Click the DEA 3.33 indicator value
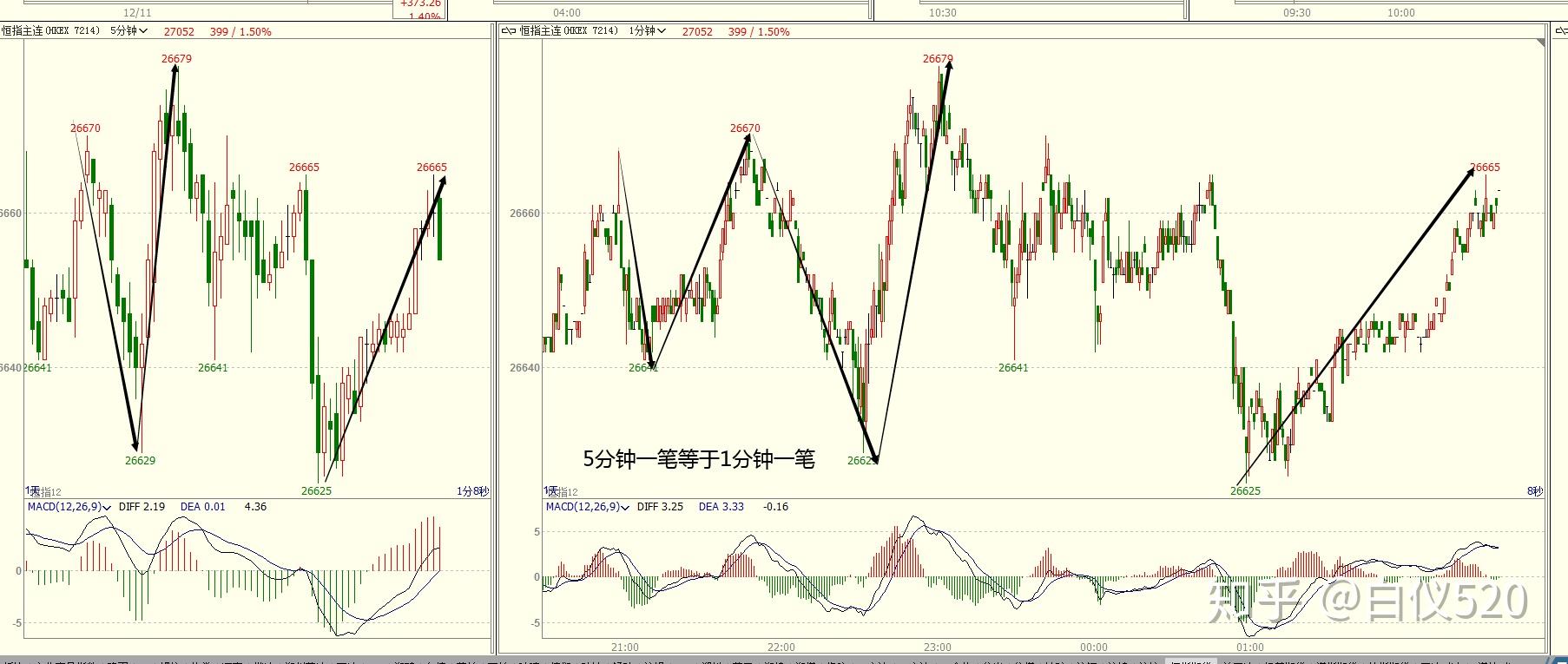Viewport: 1568px width, 664px height. (721, 507)
